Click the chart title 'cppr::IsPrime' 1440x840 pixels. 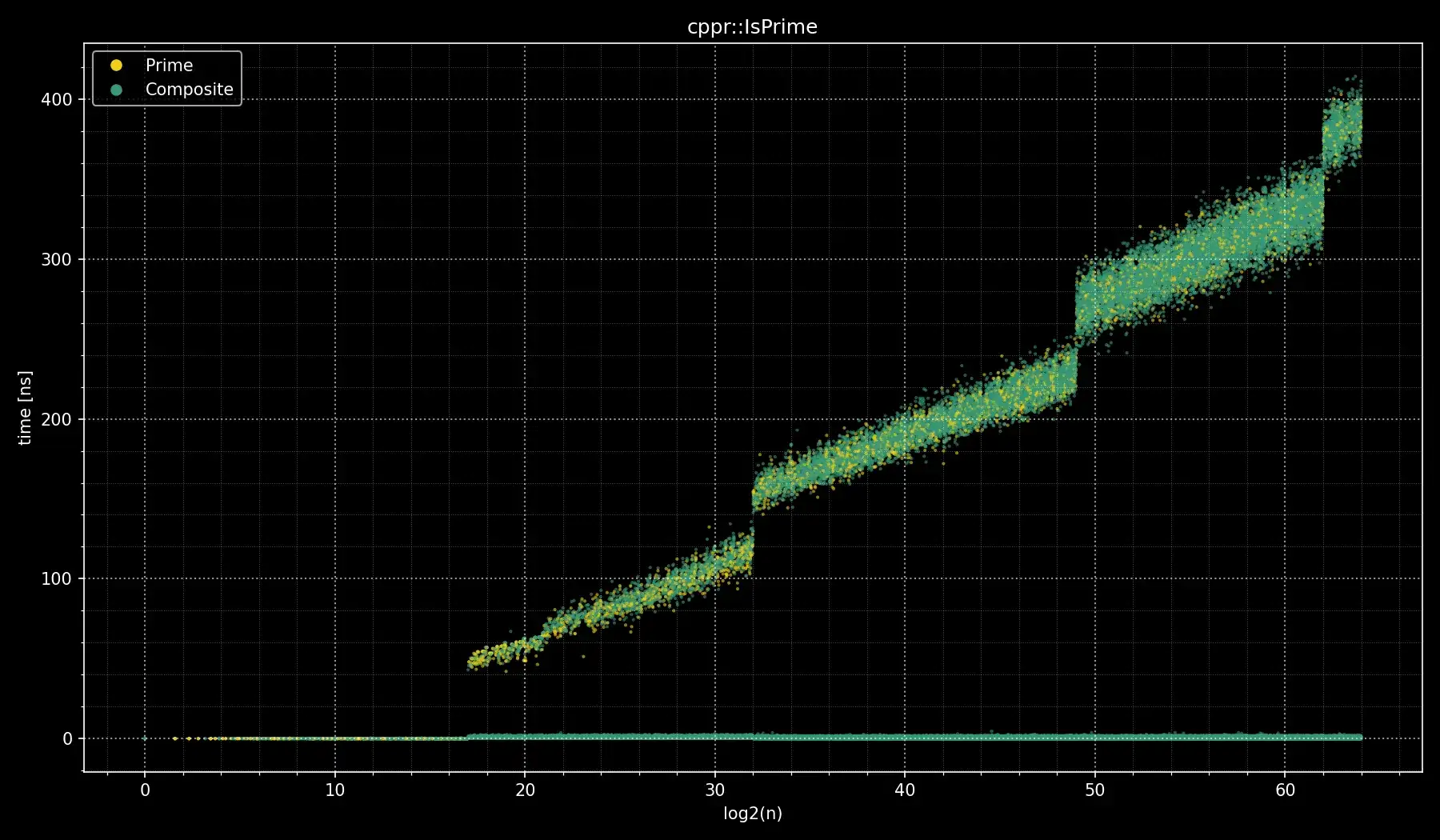pos(752,27)
